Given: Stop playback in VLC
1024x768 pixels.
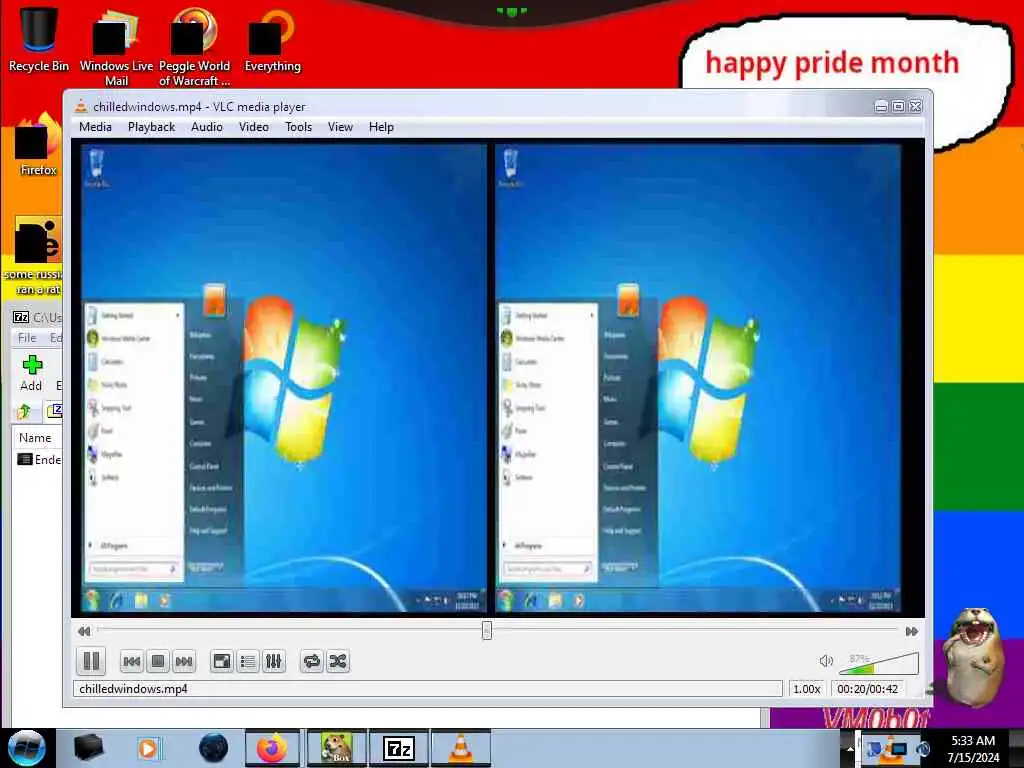Looking at the screenshot, I should pos(157,662).
